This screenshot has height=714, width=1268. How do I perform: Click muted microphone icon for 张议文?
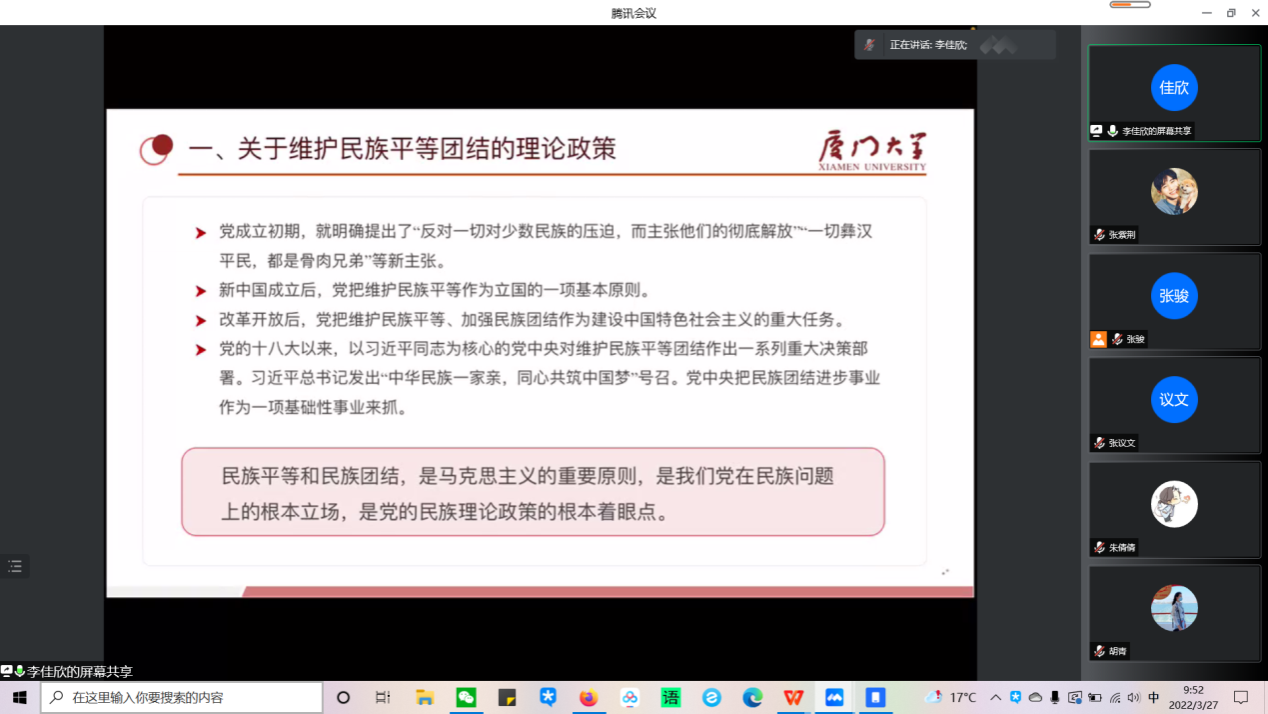click(x=1099, y=443)
